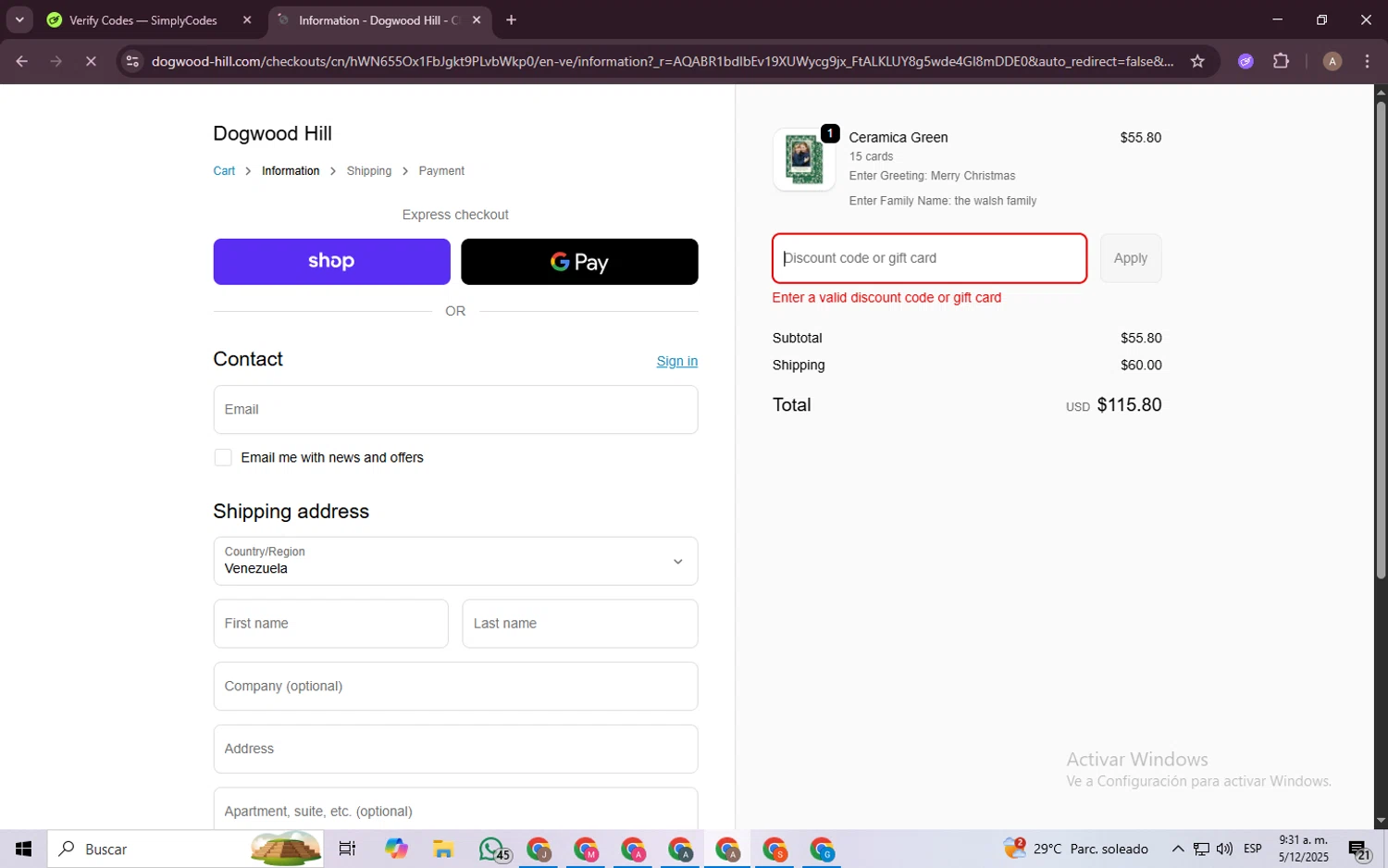The height and width of the screenshot is (868, 1388).
Task: Open the weather widget showing 29°C
Action: [1076, 849]
